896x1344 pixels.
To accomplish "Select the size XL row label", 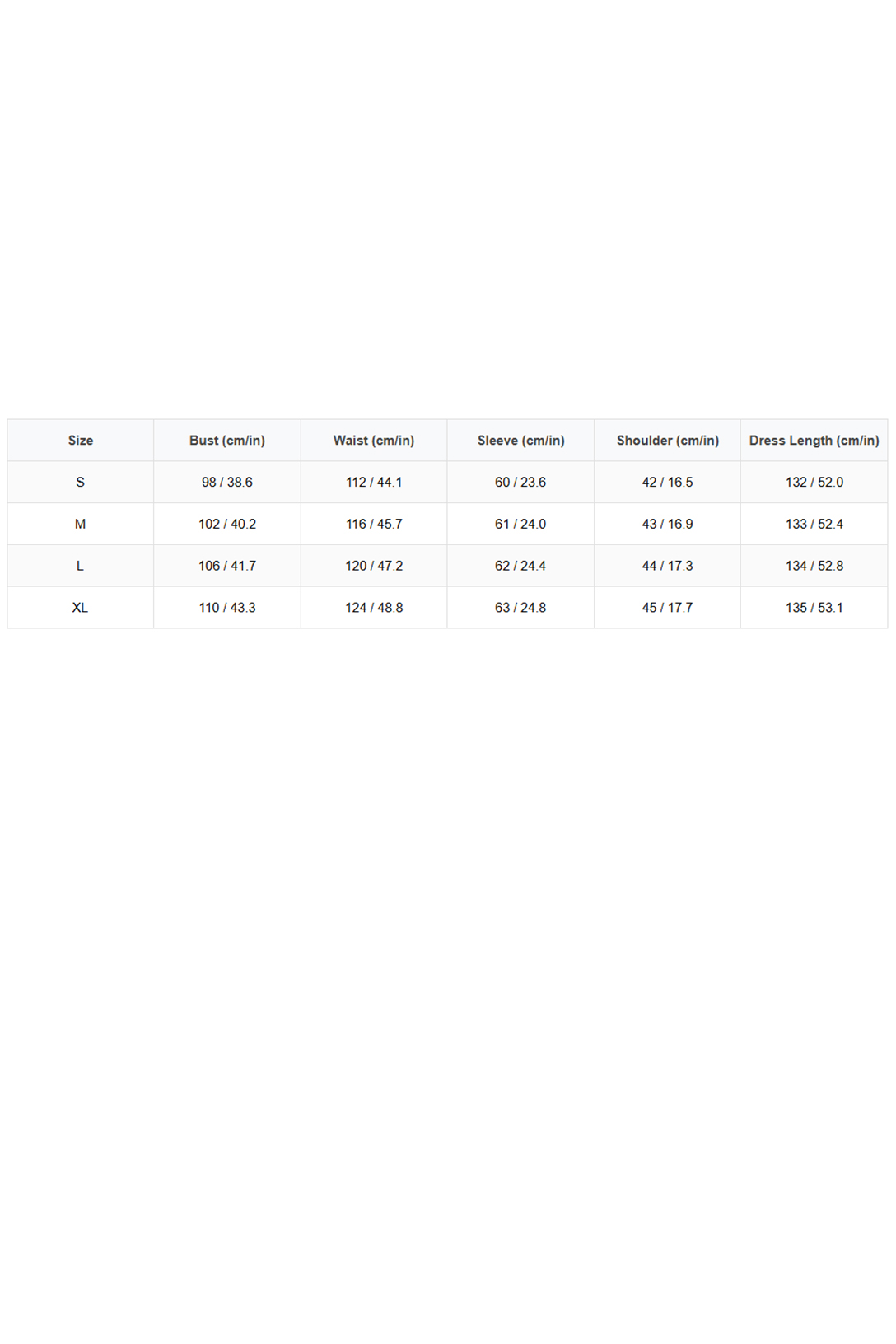I will coord(81,608).
